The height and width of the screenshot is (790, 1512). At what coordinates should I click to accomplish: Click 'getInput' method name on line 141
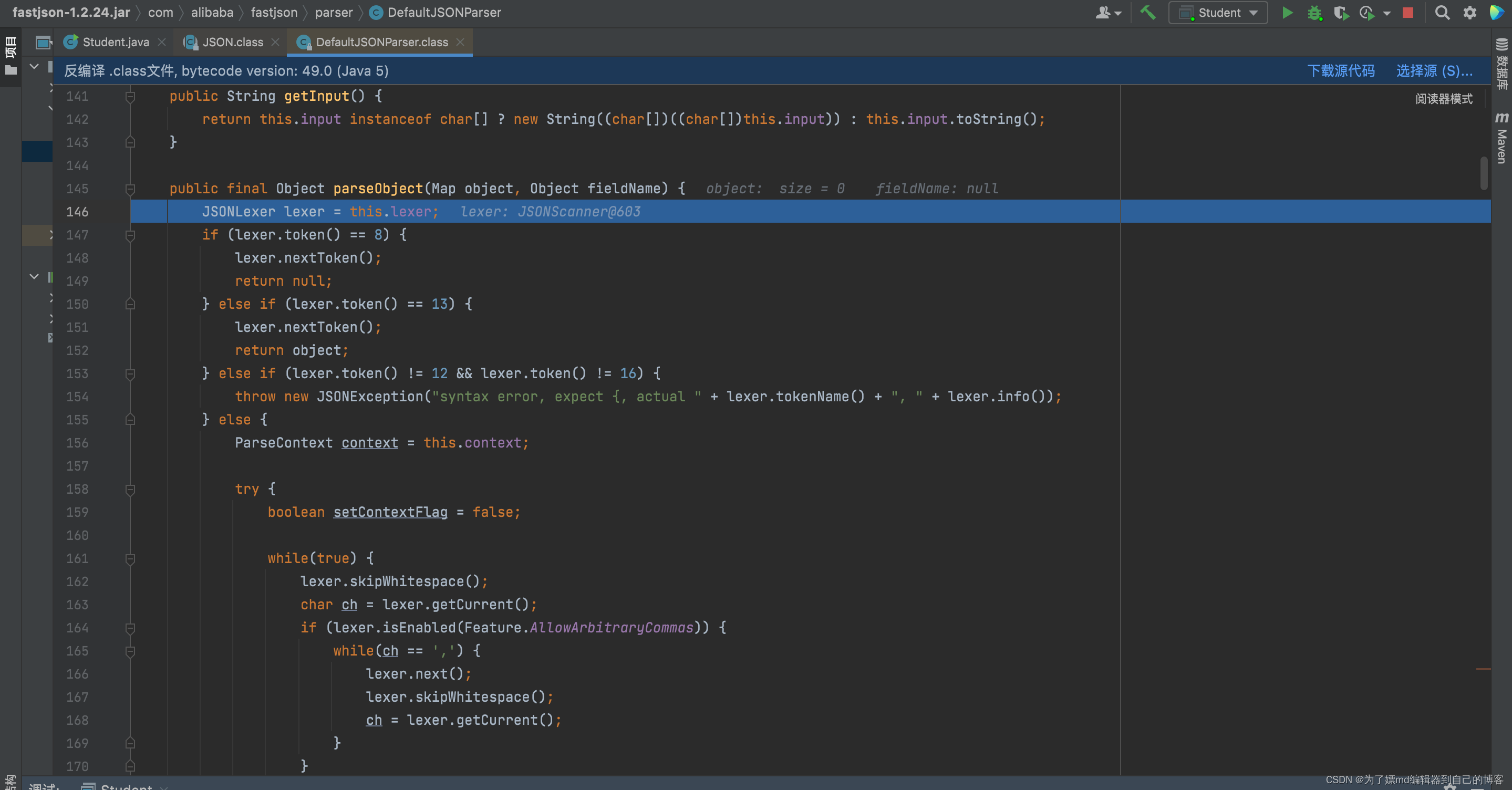pos(316,96)
